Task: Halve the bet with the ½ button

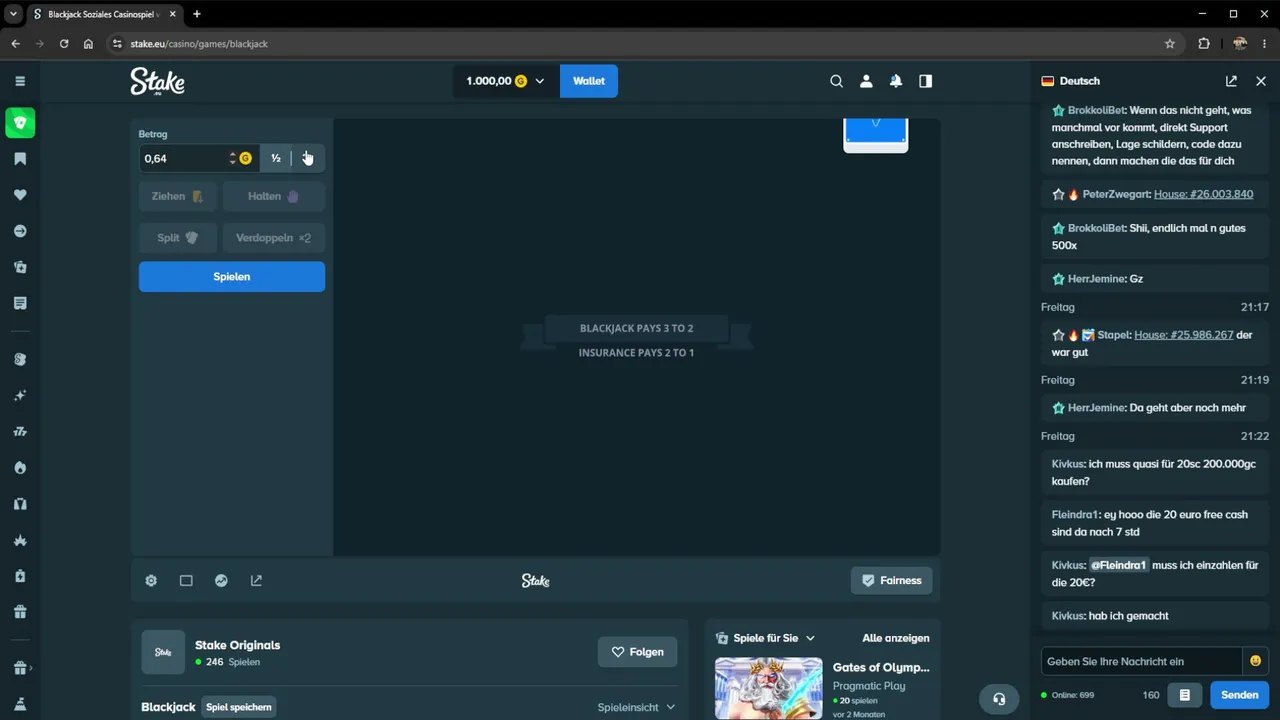Action: (276, 158)
